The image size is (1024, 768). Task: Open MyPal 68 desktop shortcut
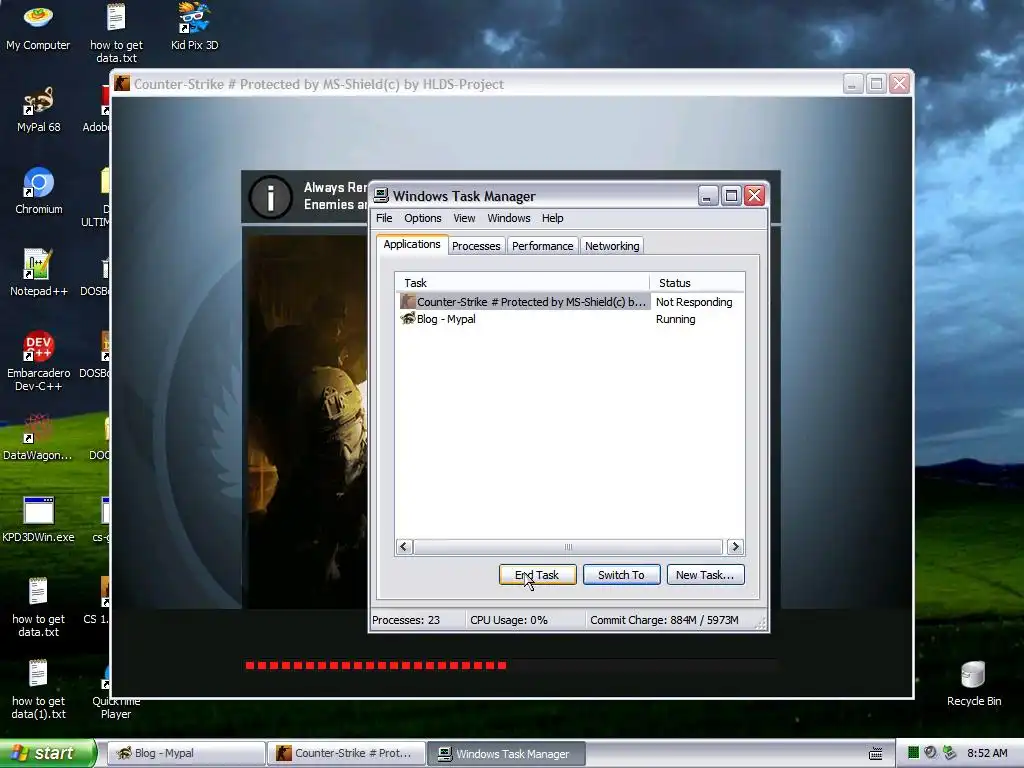pos(38,109)
